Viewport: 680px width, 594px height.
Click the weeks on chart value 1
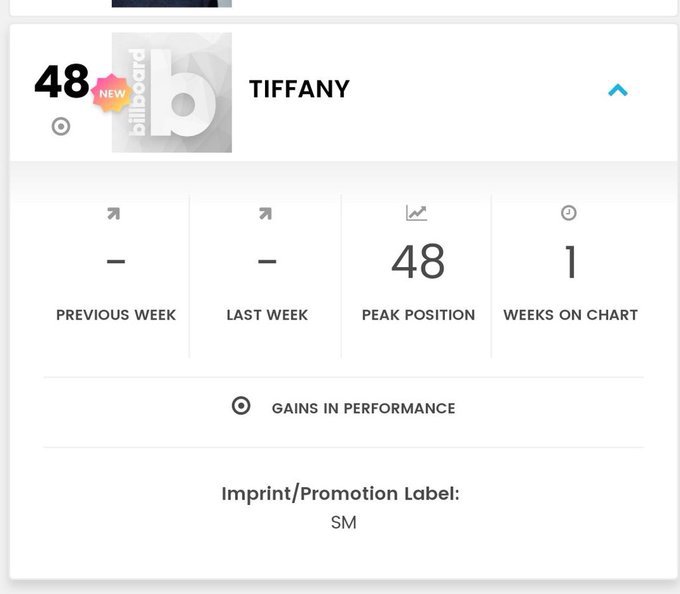(570, 262)
